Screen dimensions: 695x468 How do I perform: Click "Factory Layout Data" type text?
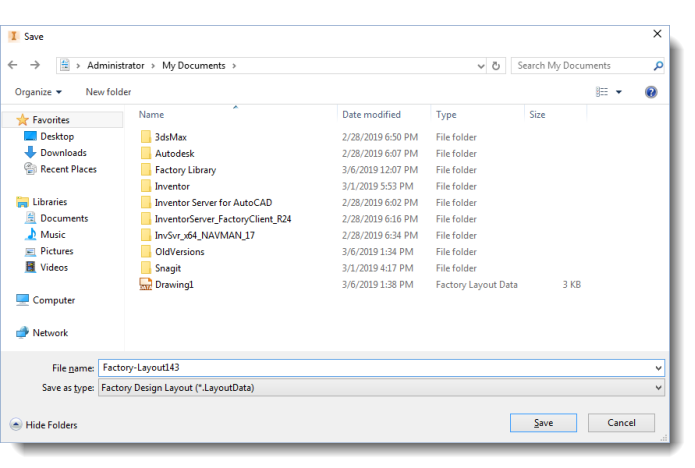476,285
